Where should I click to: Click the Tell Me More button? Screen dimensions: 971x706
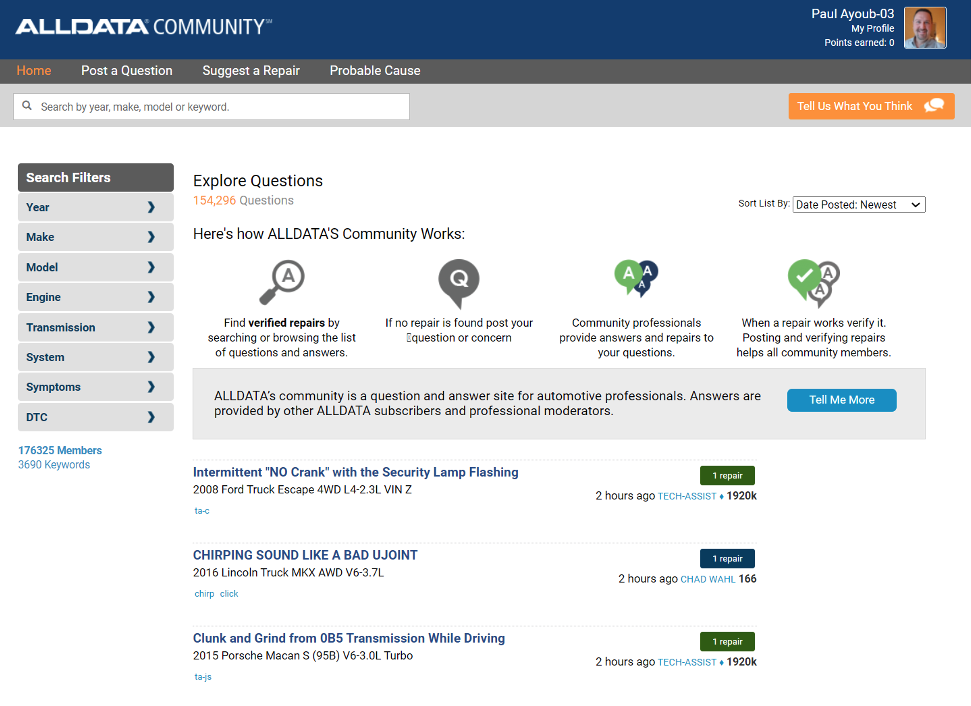[x=842, y=400]
